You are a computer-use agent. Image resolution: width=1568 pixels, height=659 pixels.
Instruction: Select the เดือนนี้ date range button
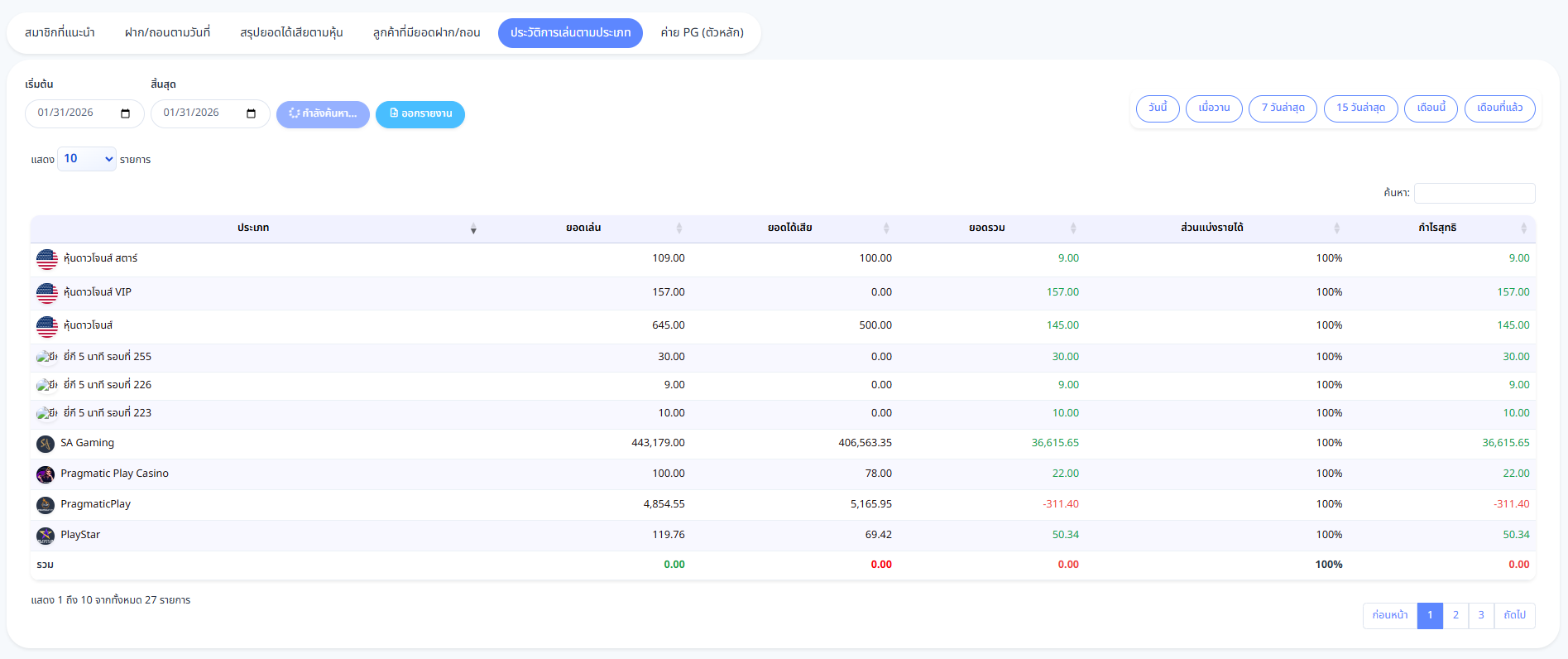[1431, 108]
